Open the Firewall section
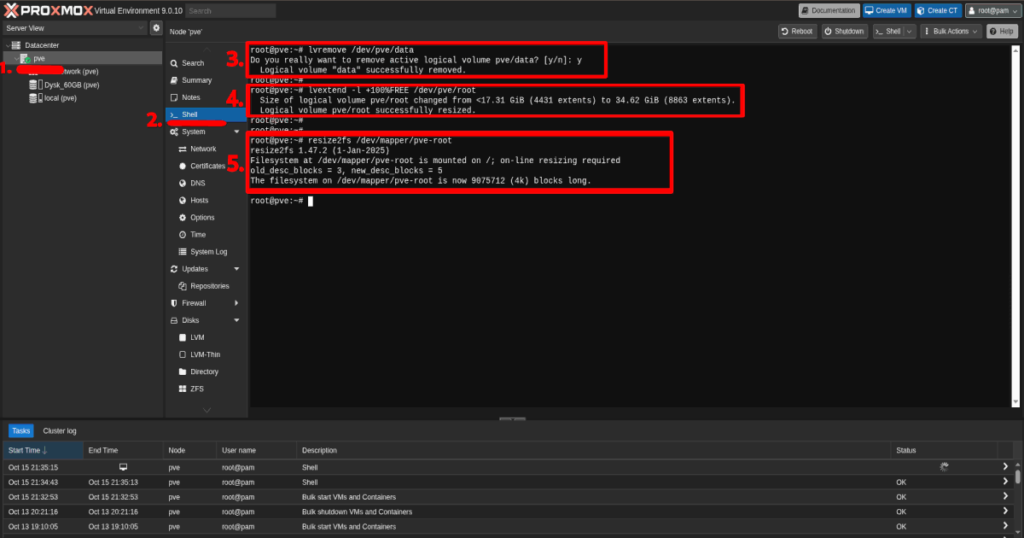 pyautogui.click(x=194, y=303)
